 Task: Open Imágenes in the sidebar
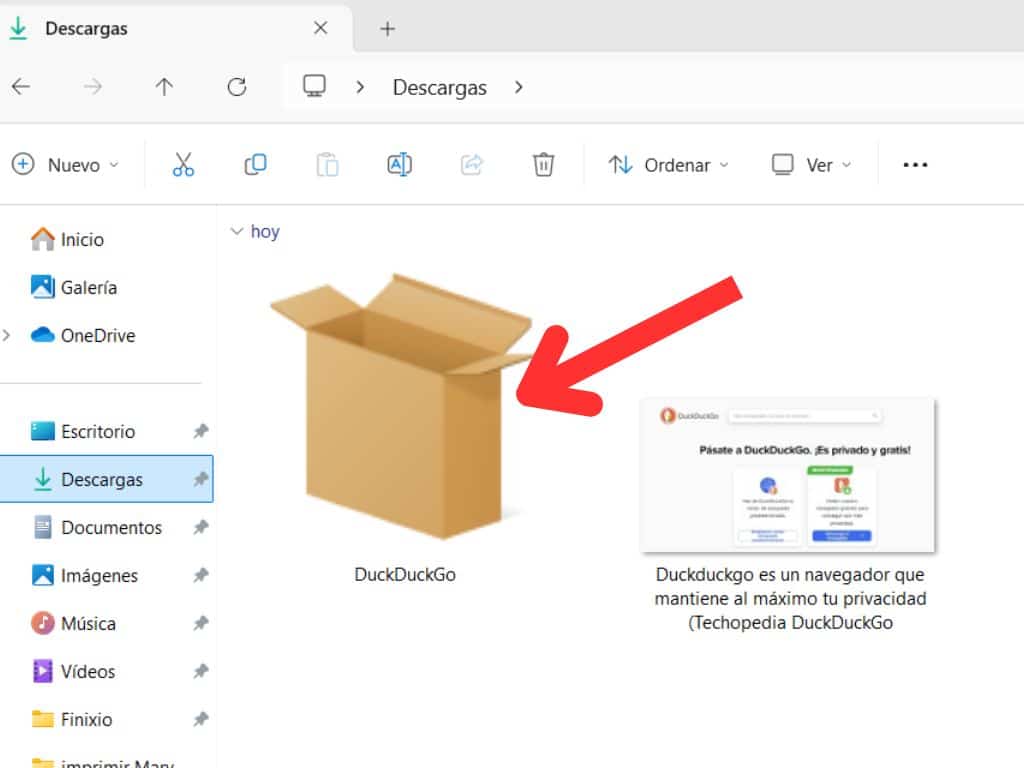pos(85,575)
